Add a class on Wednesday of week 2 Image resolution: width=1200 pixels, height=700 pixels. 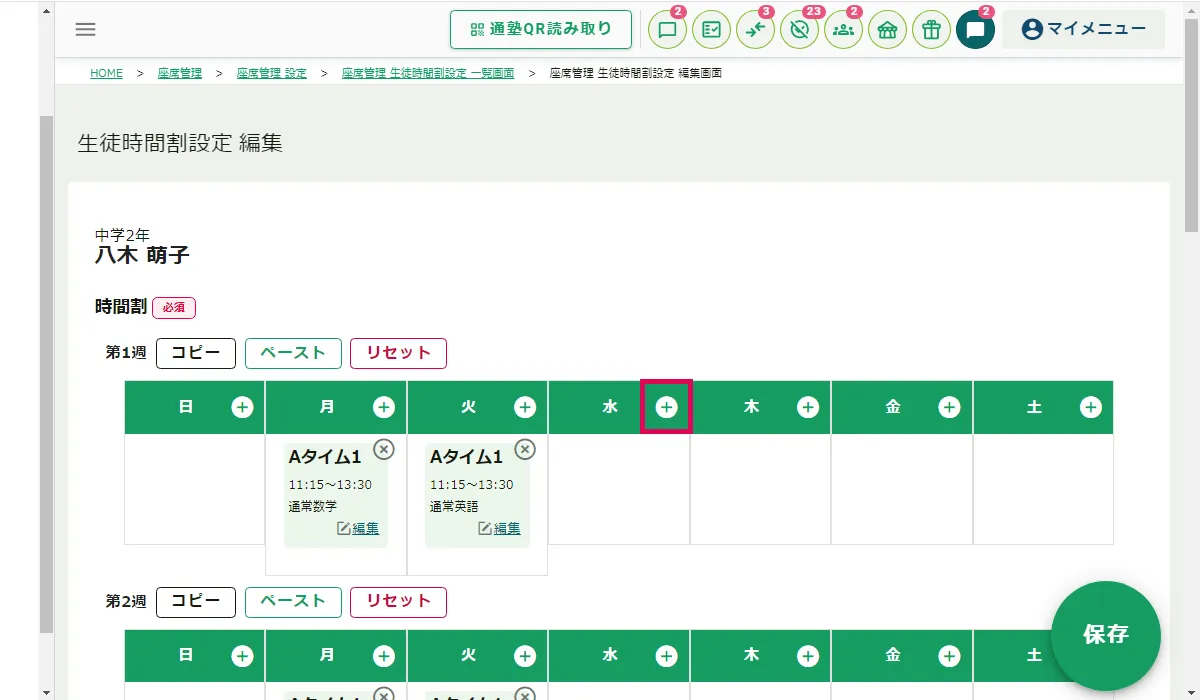(x=666, y=656)
